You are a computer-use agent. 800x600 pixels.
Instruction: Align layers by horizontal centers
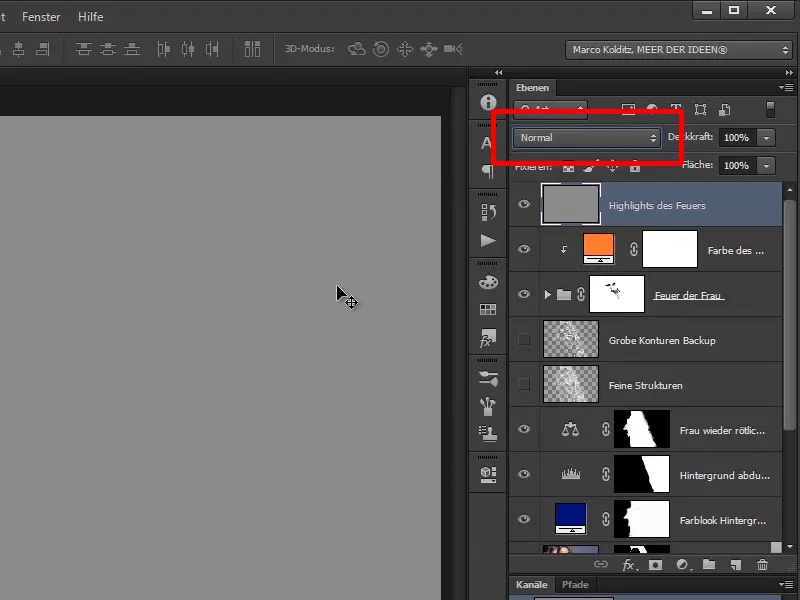click(19, 49)
